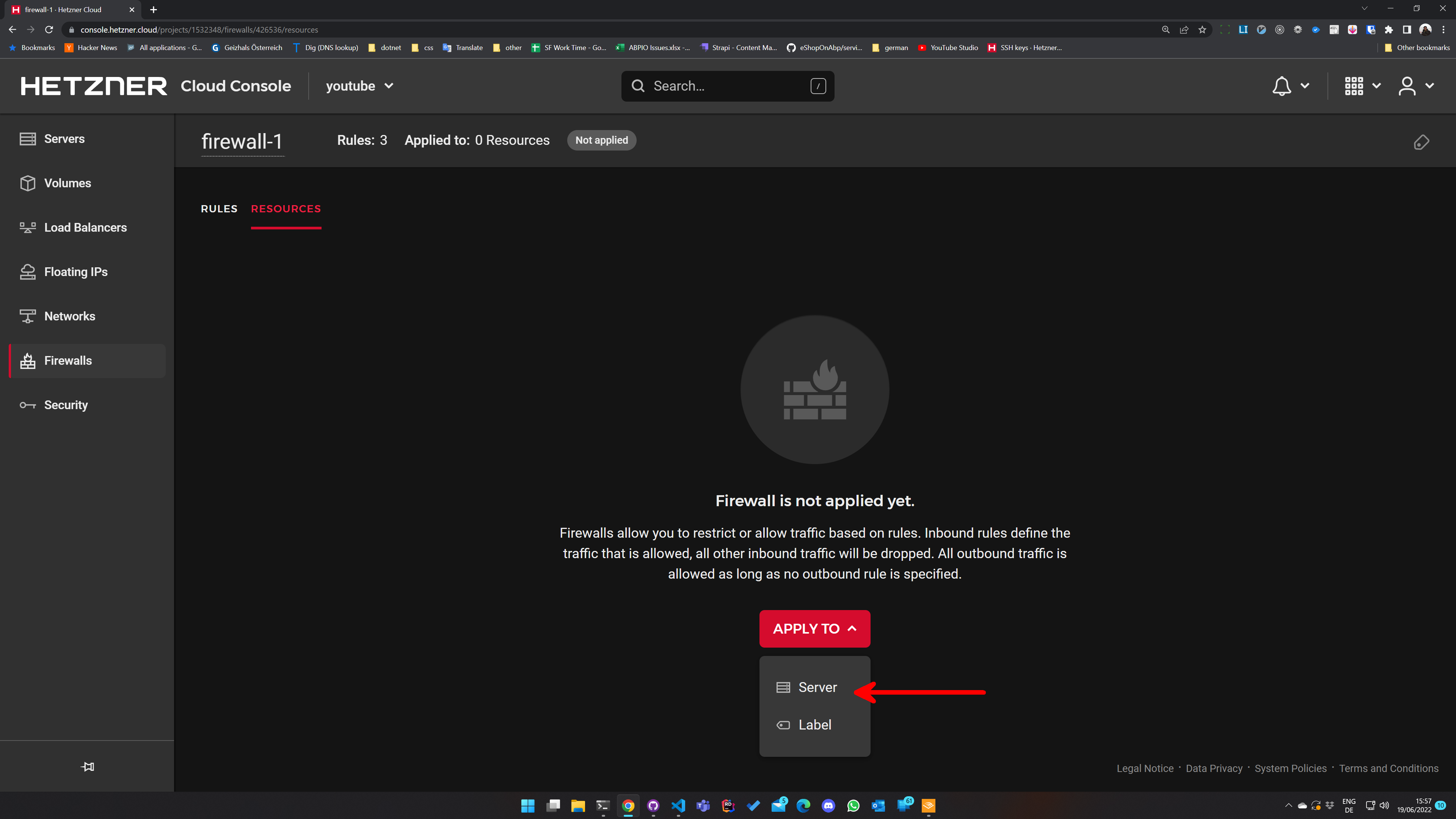Click the label tag icon beside firewall header

point(1421,143)
